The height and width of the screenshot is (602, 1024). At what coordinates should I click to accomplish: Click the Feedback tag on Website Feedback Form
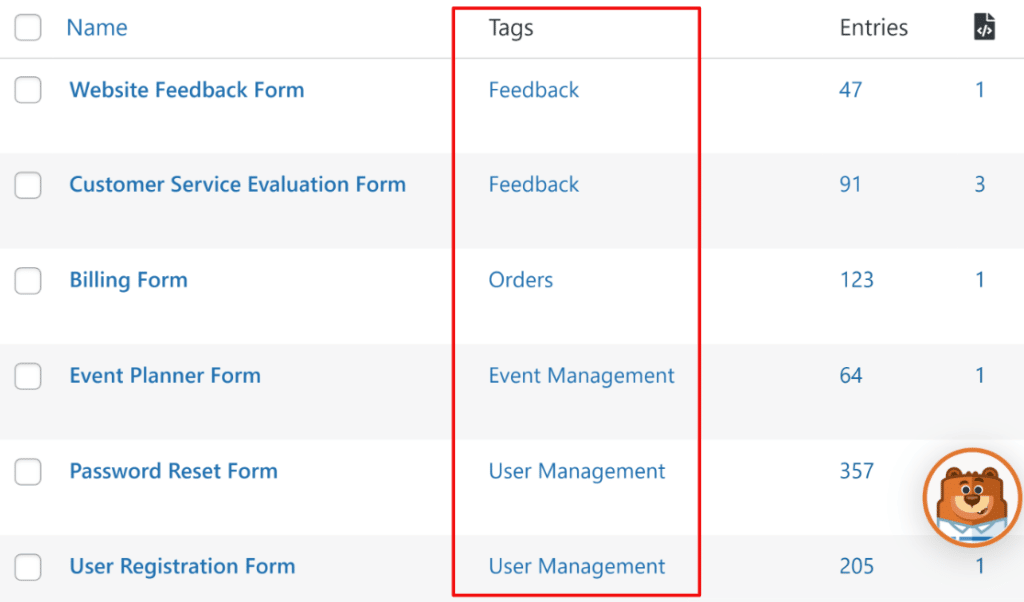pos(533,89)
